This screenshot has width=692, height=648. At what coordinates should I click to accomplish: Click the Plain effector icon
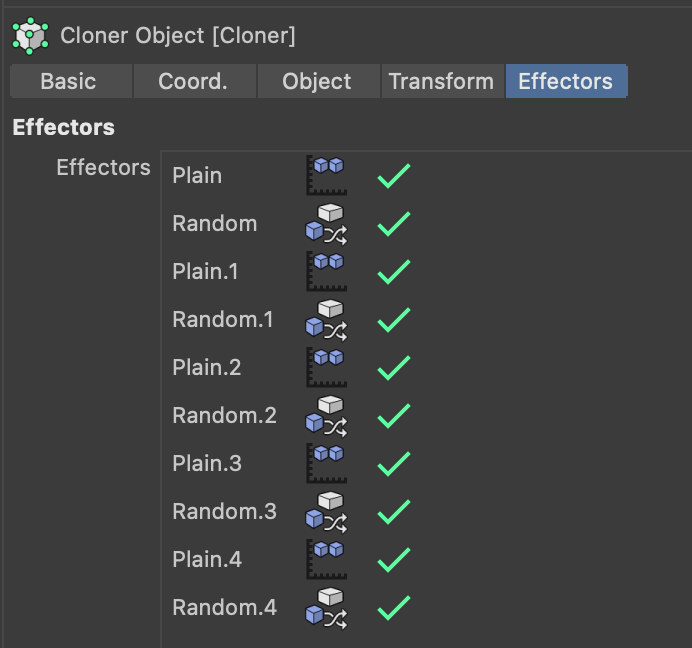coord(326,175)
